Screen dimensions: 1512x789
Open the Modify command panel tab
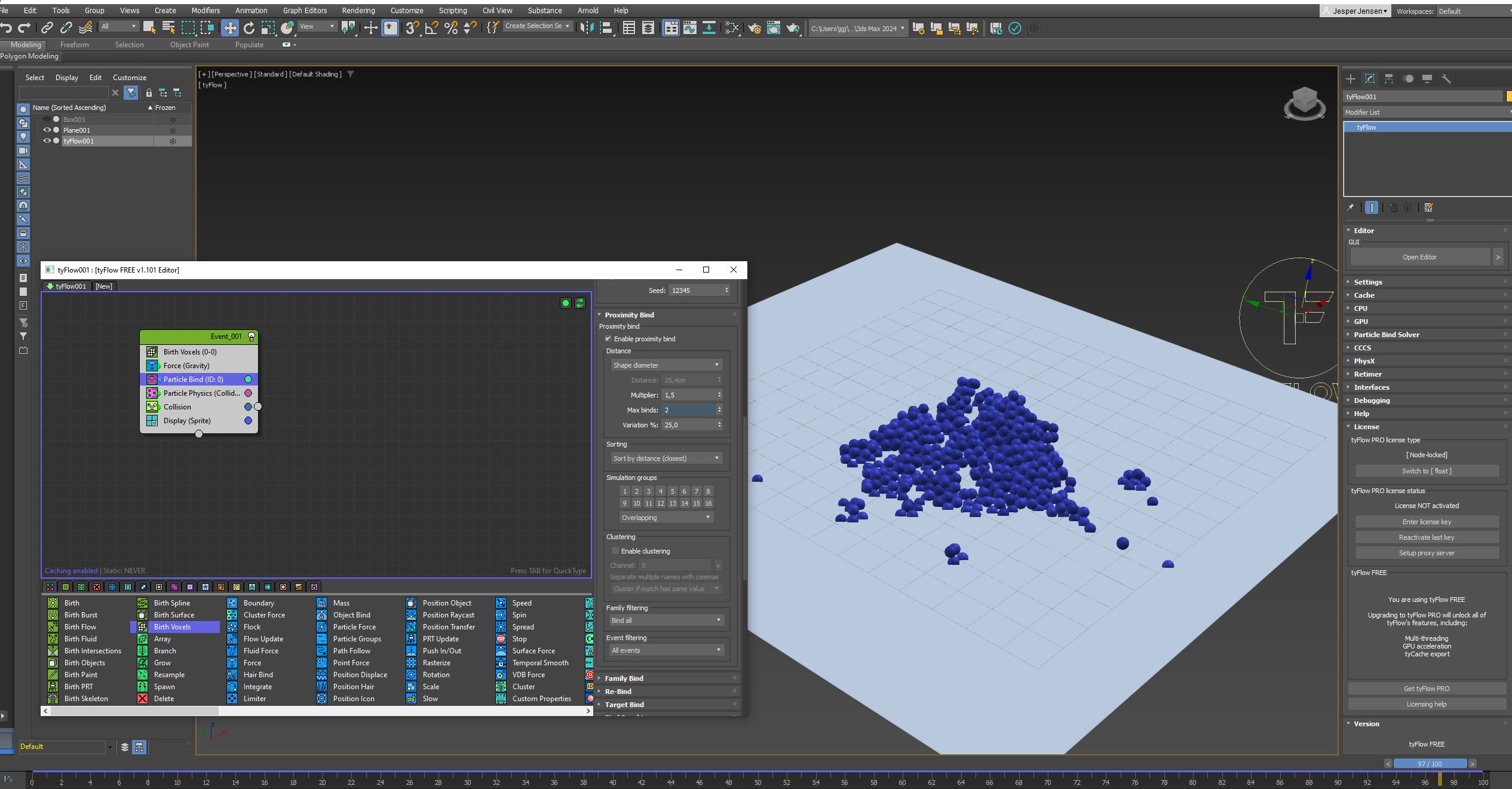[1370, 79]
